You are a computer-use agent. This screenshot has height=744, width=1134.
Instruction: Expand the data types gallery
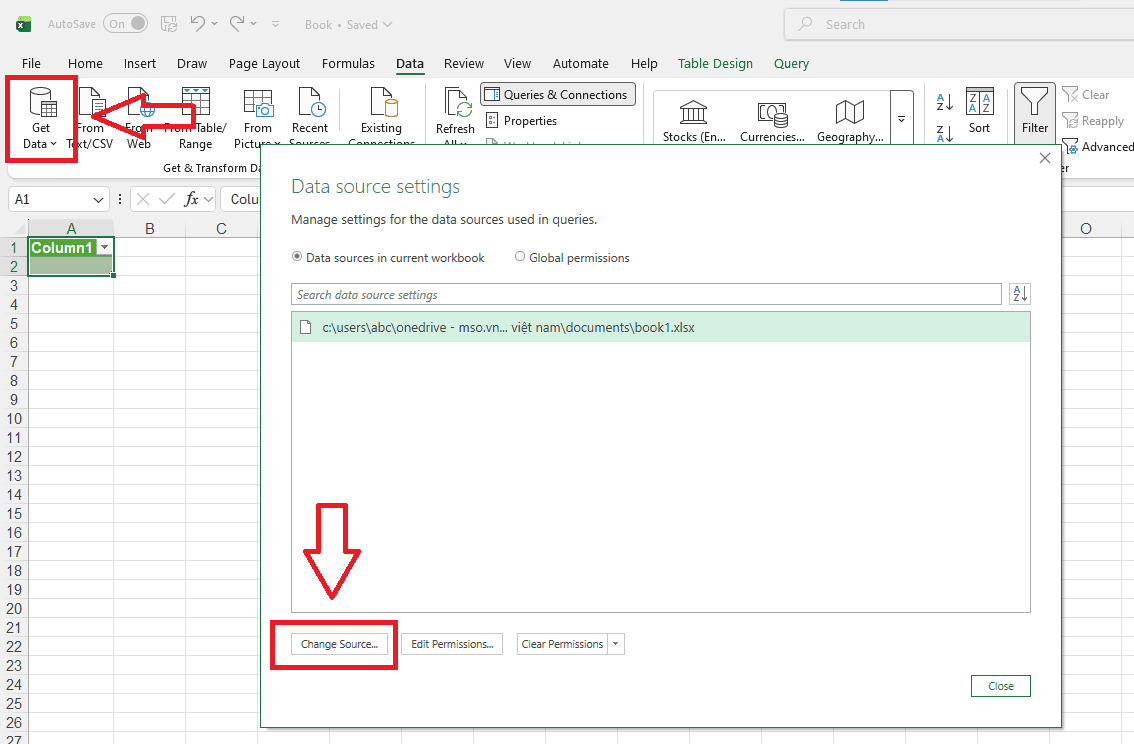tap(901, 119)
